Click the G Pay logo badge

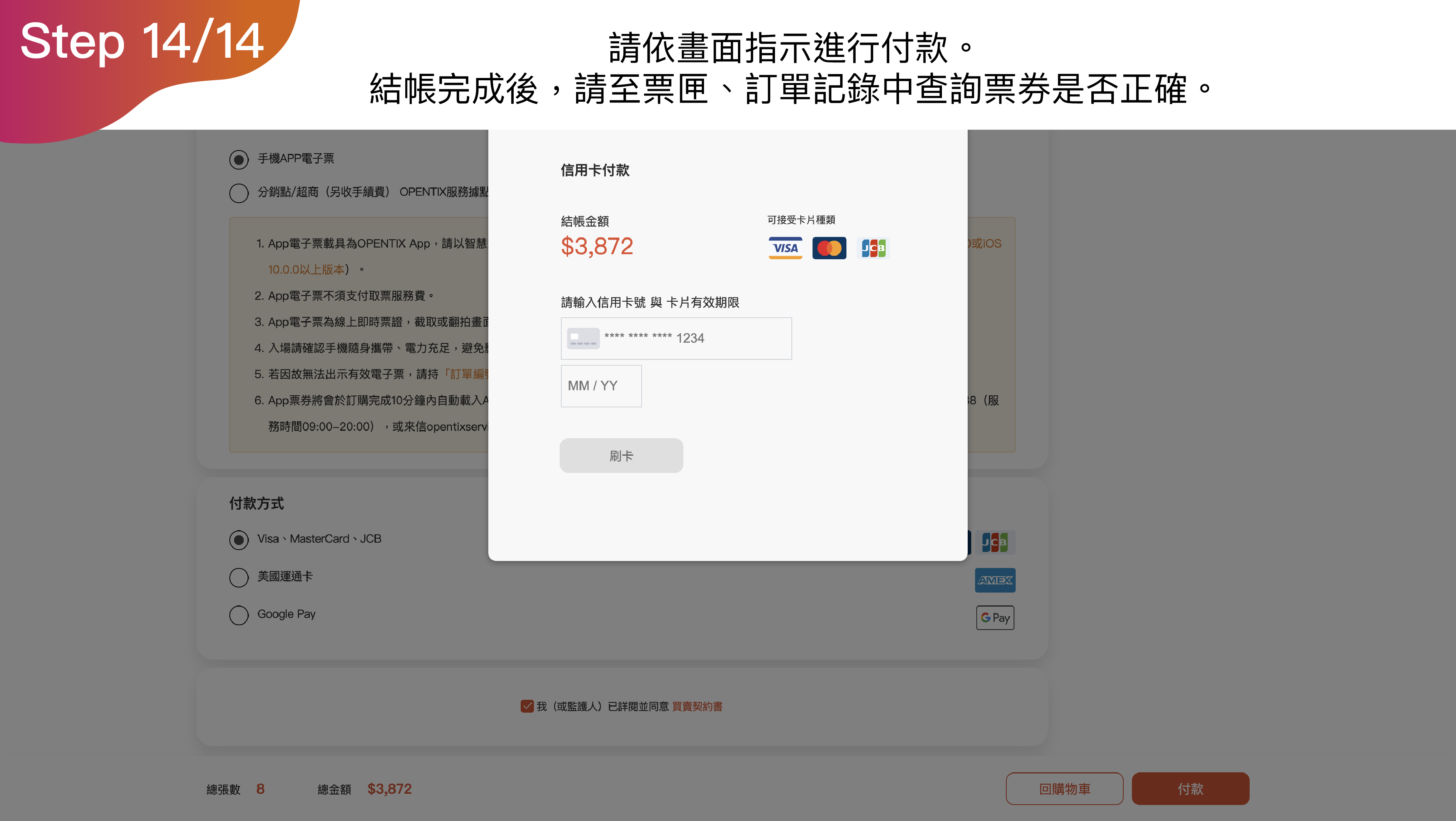click(x=995, y=618)
